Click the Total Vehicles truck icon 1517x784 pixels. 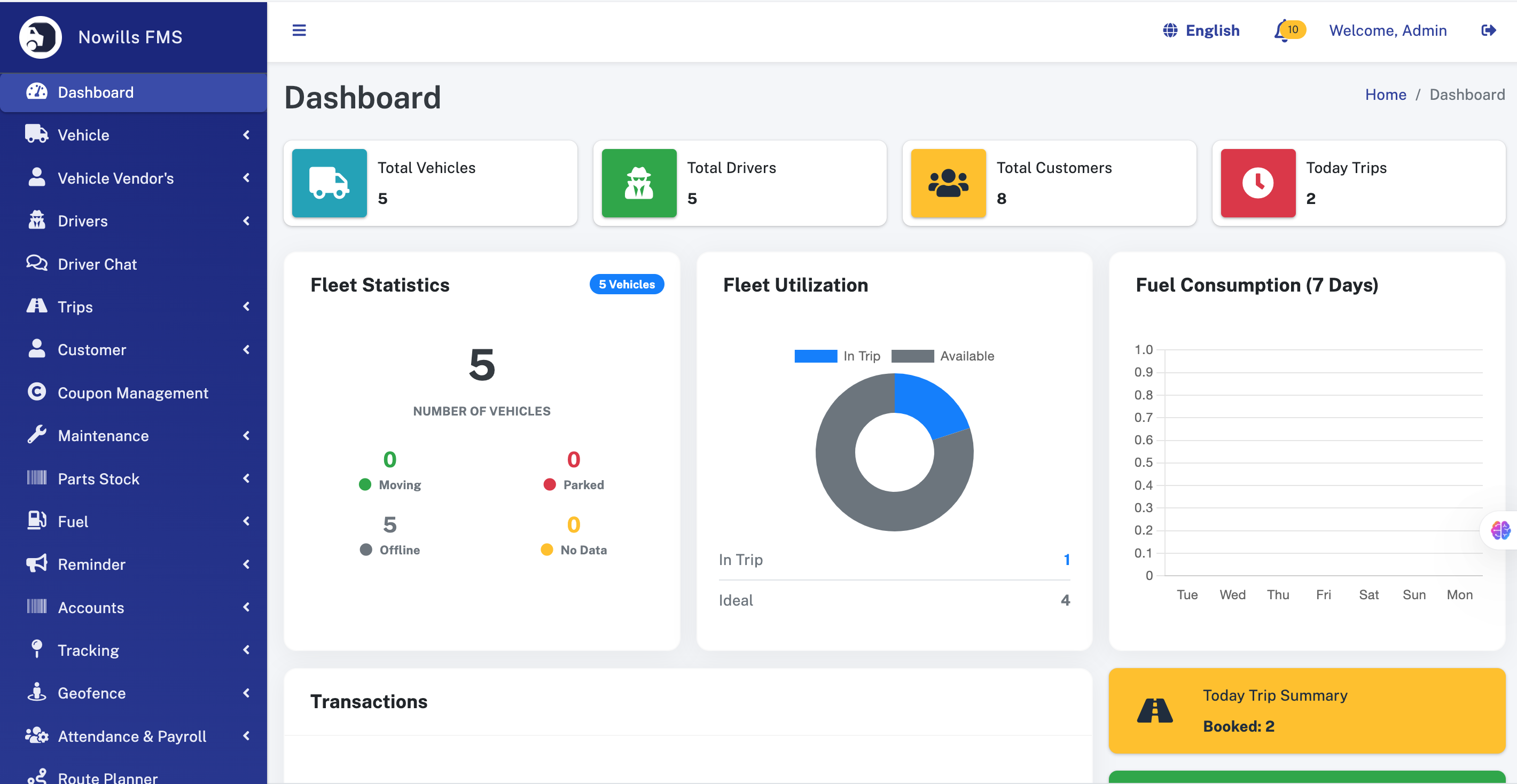[x=329, y=183]
